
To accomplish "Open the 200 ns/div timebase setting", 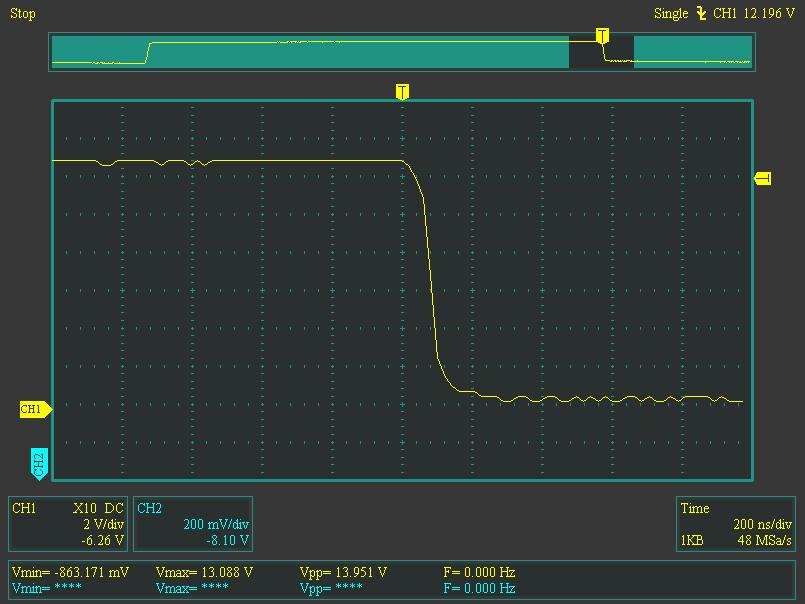I will point(763,524).
